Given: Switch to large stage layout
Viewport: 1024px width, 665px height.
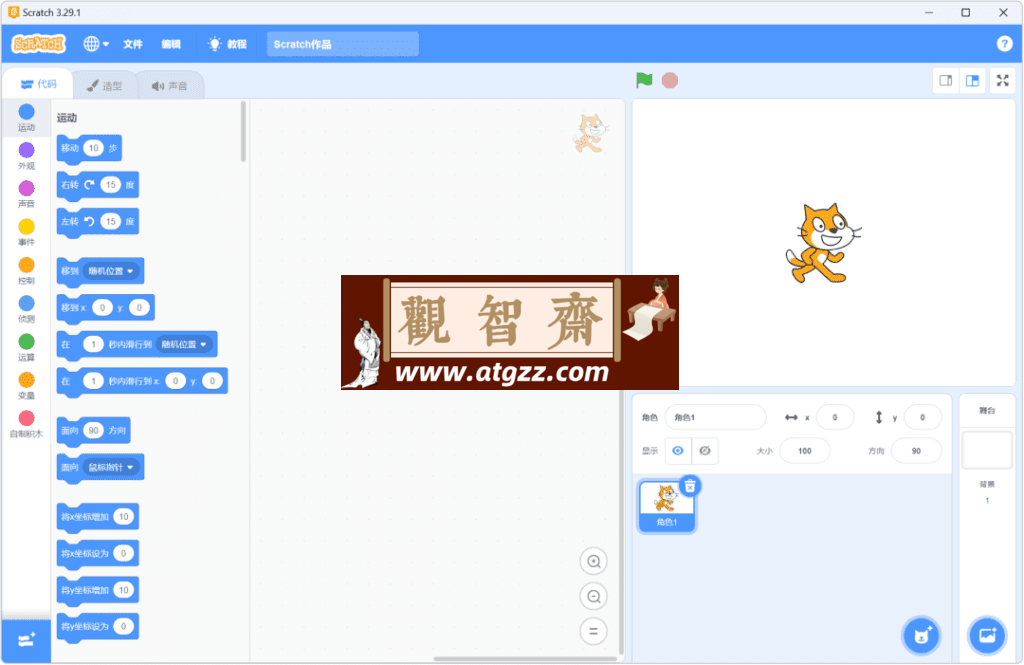Looking at the screenshot, I should (x=972, y=80).
